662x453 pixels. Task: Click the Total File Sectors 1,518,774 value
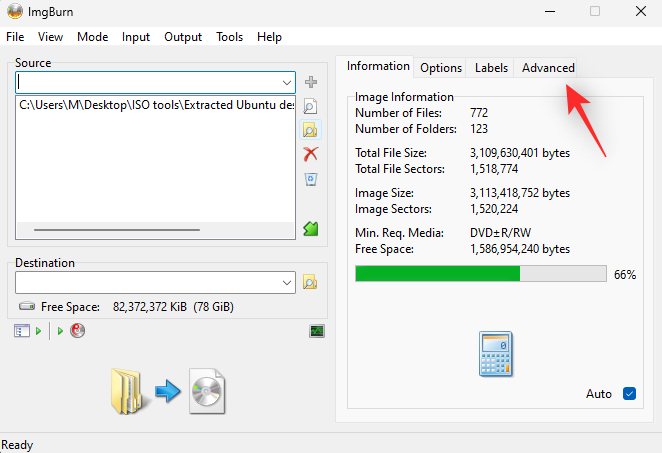click(494, 169)
